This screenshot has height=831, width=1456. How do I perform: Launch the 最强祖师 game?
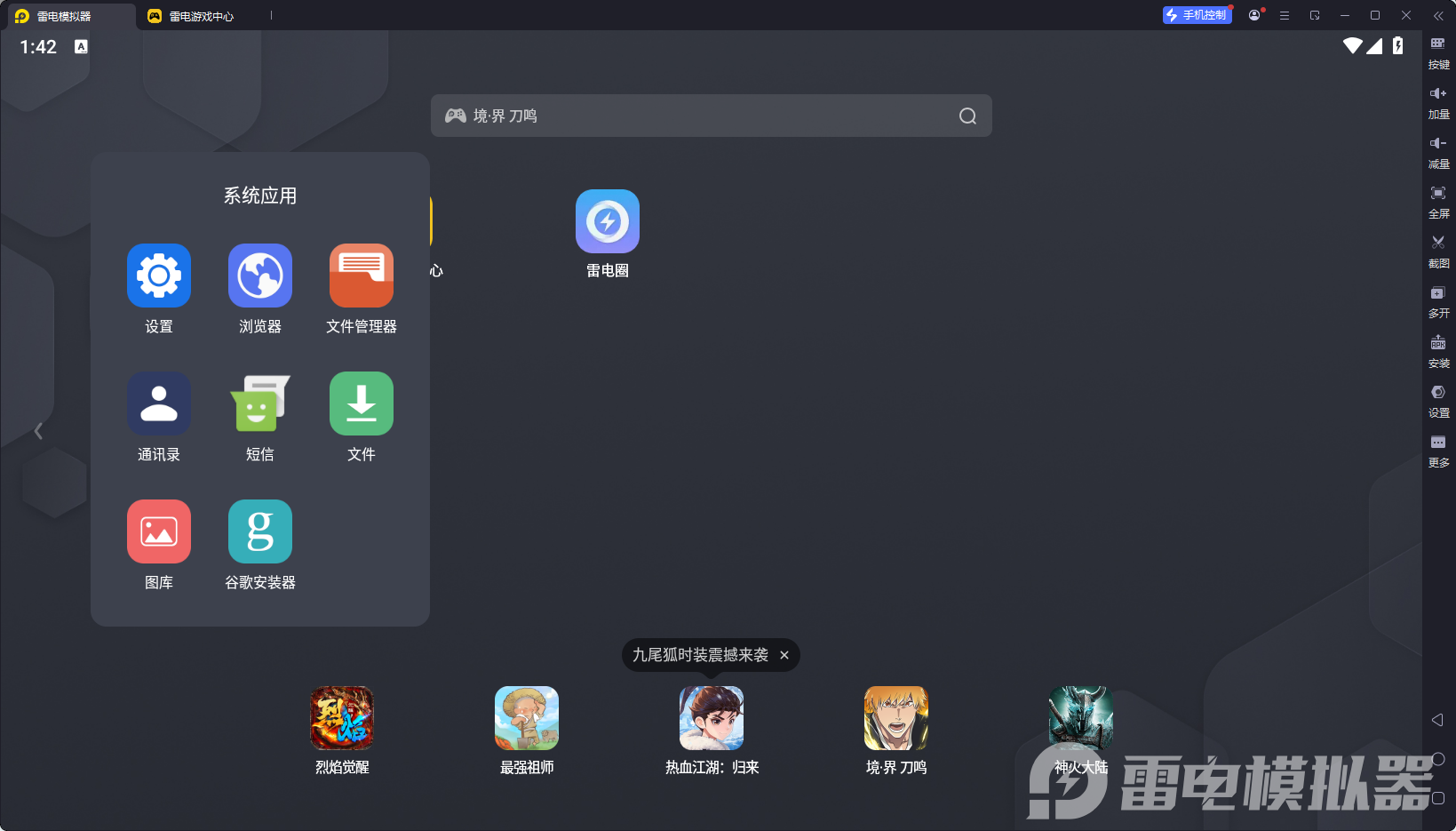527,718
